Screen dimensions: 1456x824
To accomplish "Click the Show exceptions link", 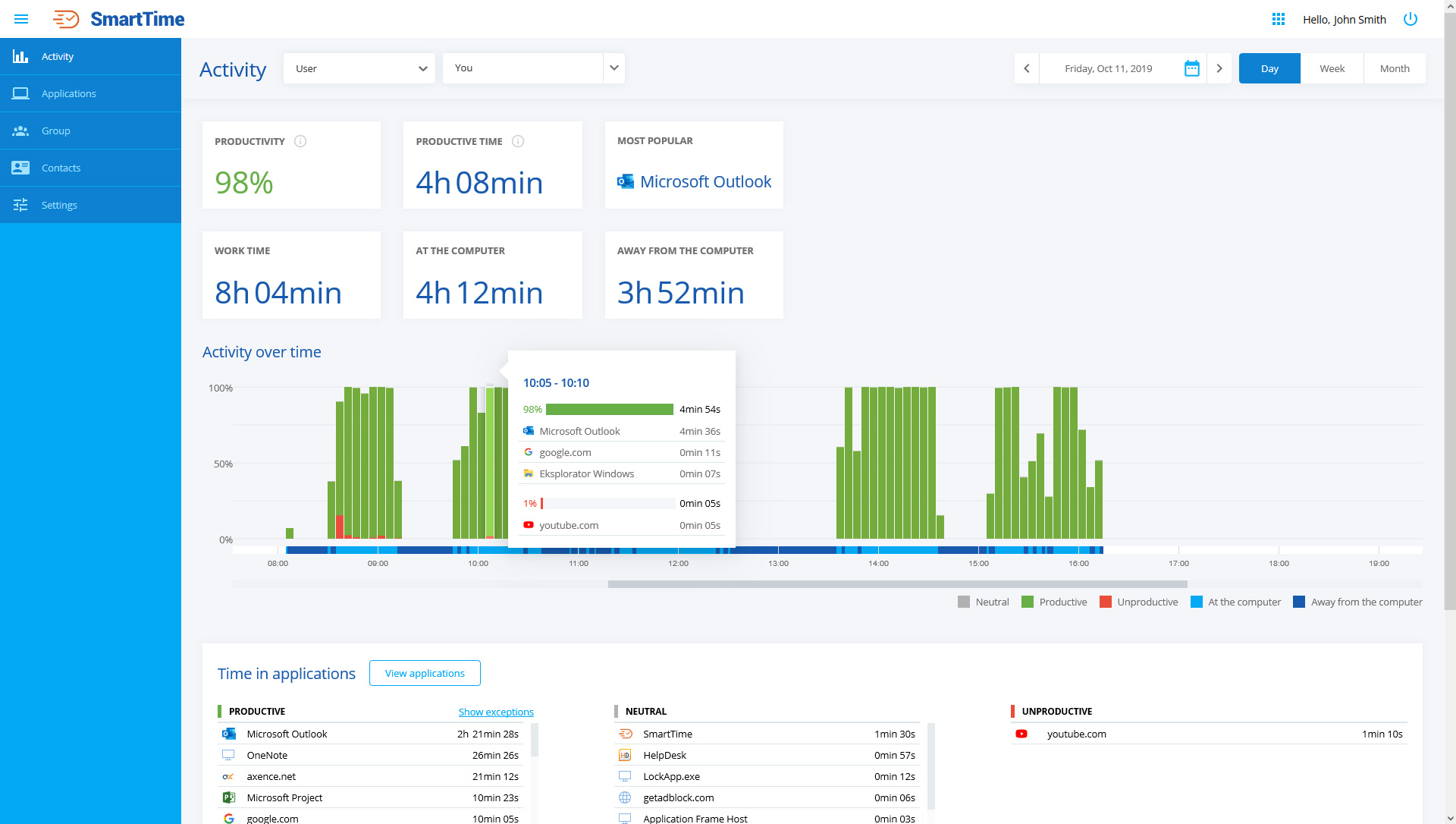I will [496, 712].
